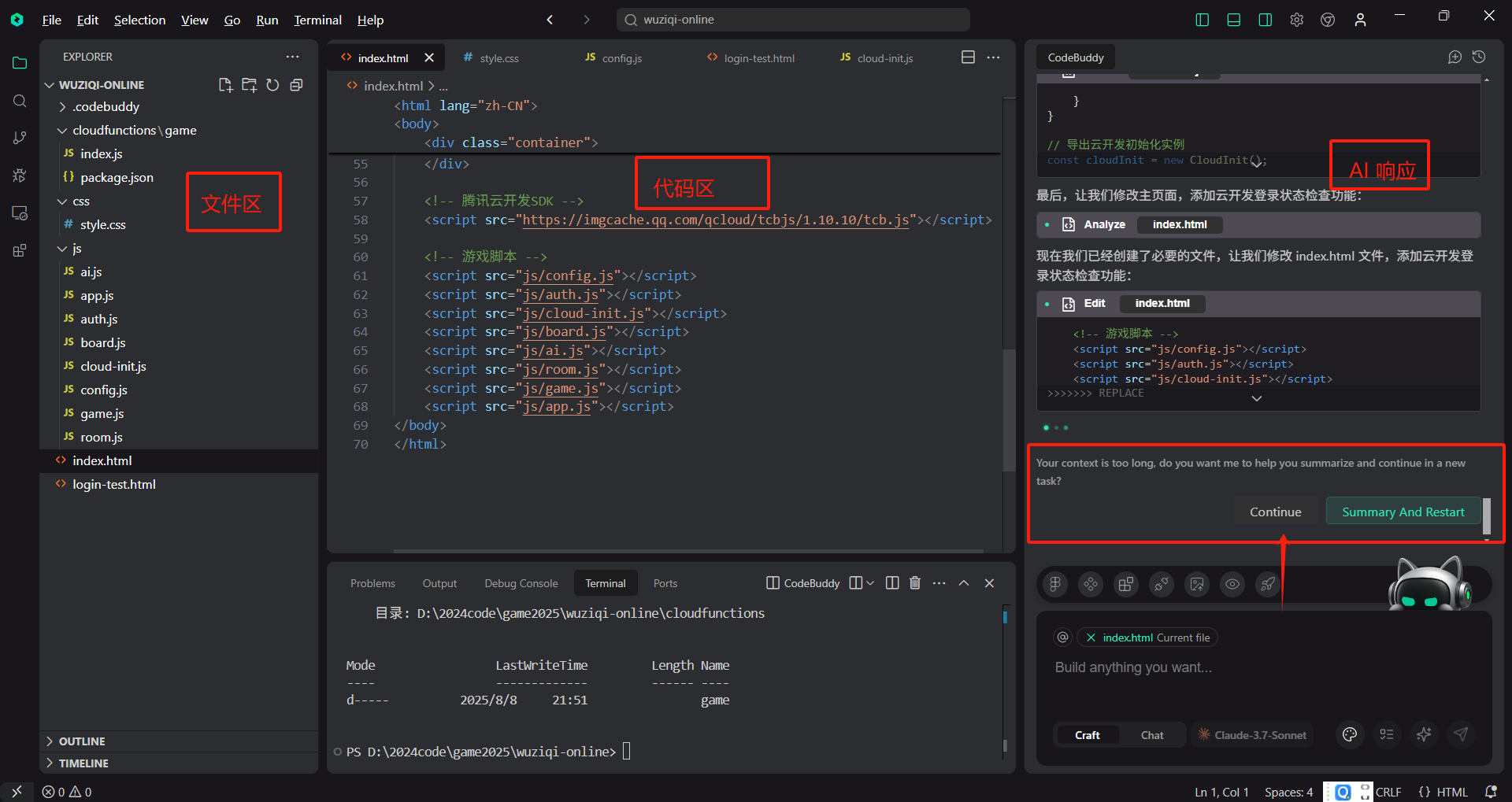Click the palette icon in chat input
The image size is (1512, 802).
(x=1350, y=734)
